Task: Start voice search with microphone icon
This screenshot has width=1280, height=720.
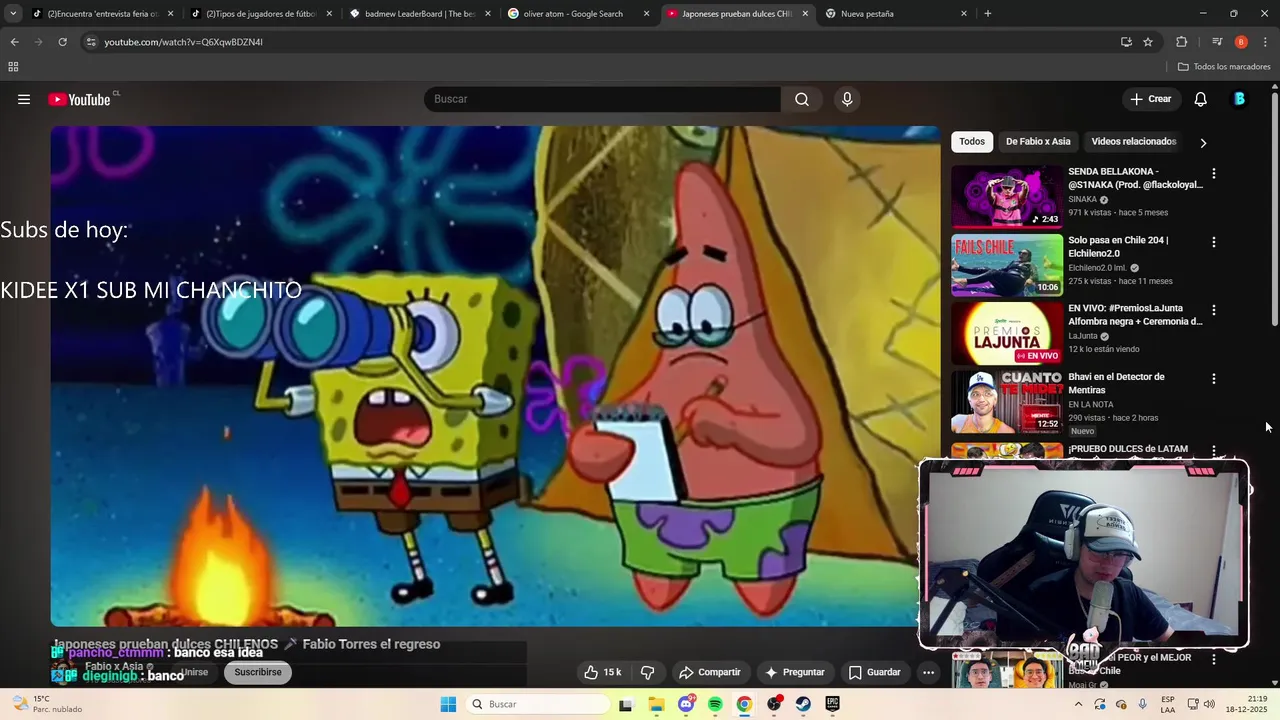Action: click(847, 99)
